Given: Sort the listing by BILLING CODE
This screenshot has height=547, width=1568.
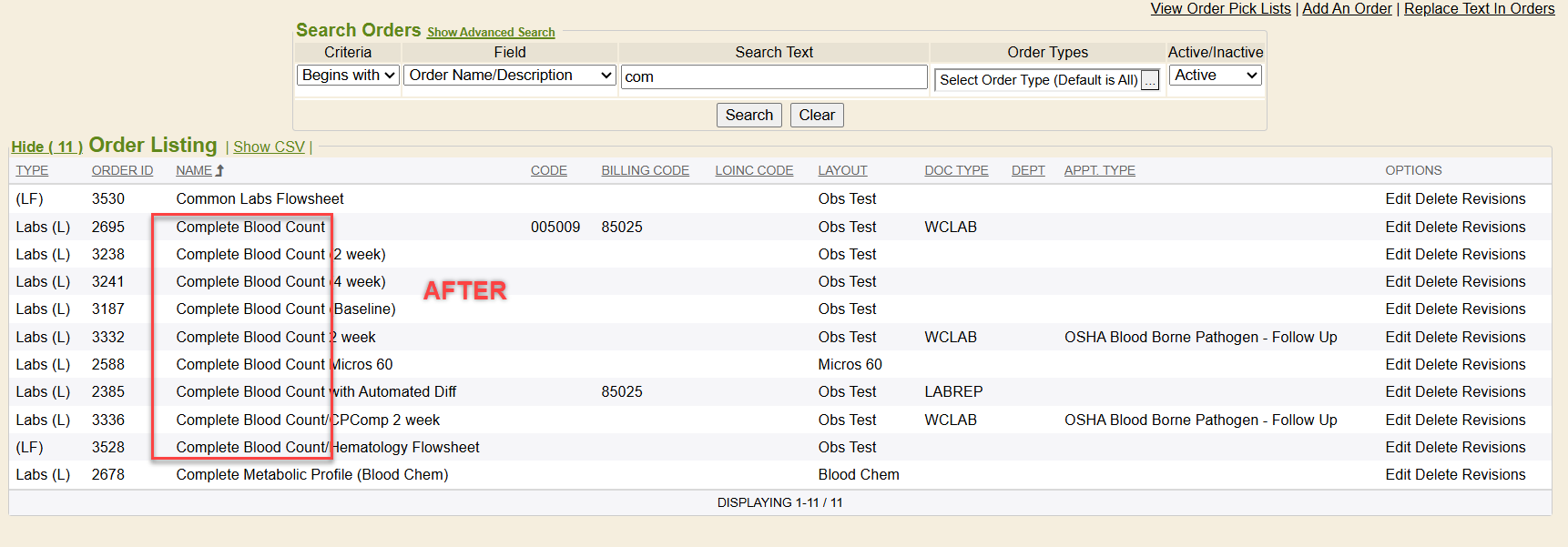Looking at the screenshot, I should click(645, 171).
